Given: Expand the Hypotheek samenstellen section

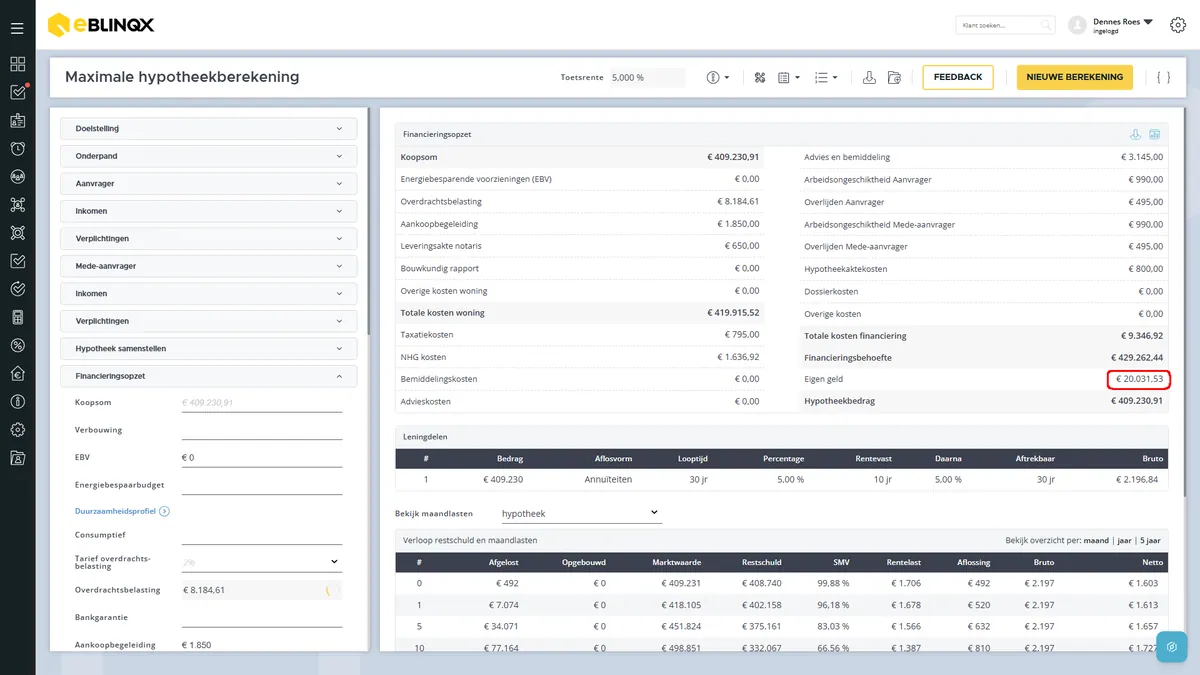Looking at the screenshot, I should (209, 348).
